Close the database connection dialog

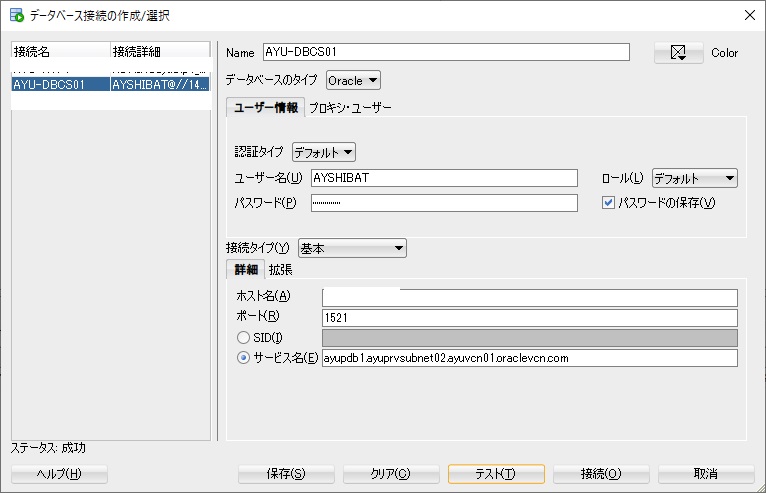750,15
